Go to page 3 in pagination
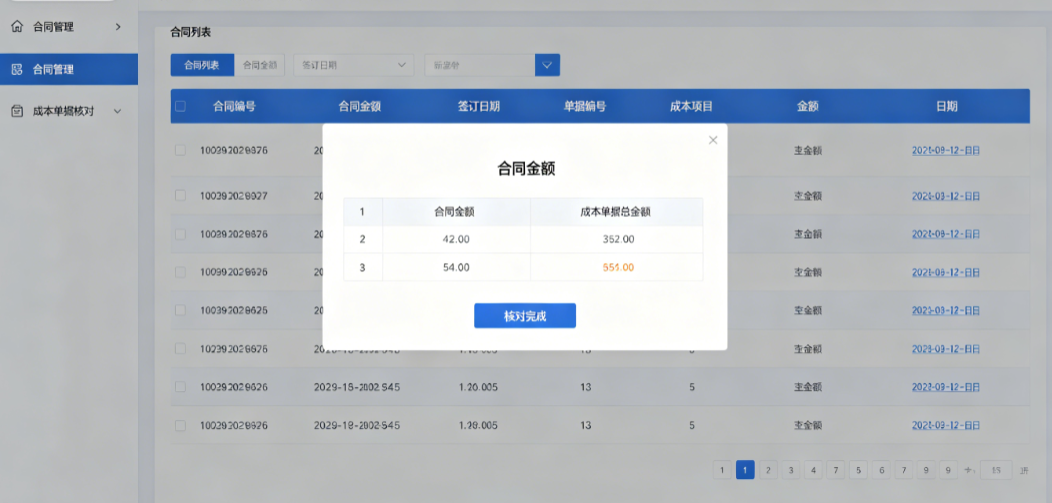 (790, 470)
